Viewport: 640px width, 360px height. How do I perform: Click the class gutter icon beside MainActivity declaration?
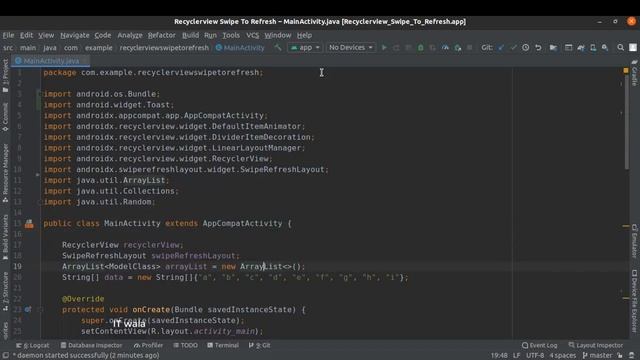point(29,224)
